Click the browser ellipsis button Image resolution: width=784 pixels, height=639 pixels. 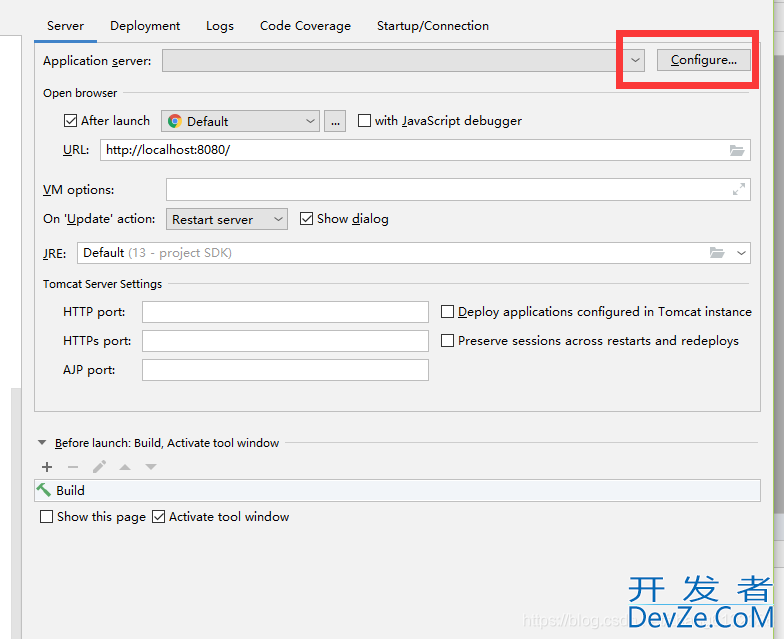pos(335,121)
